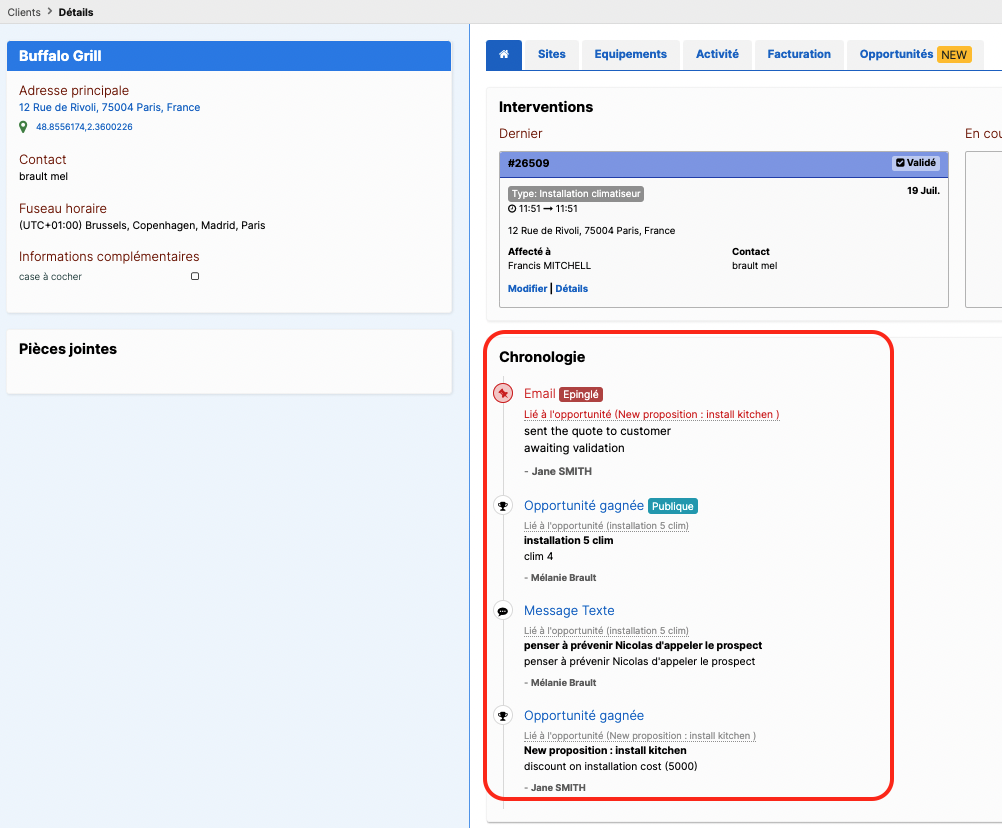Screen dimensions: 1002x828
Task: Click the pinned Email timeline icon
Action: pos(504,393)
